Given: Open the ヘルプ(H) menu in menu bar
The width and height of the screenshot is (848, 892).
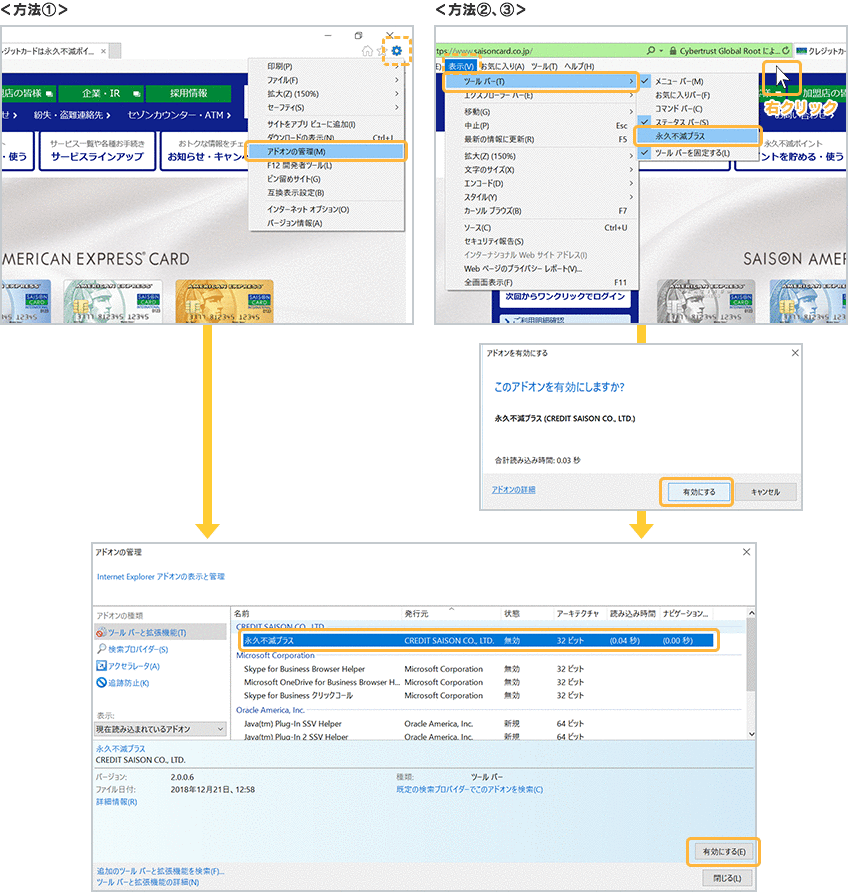Looking at the screenshot, I should (579, 67).
